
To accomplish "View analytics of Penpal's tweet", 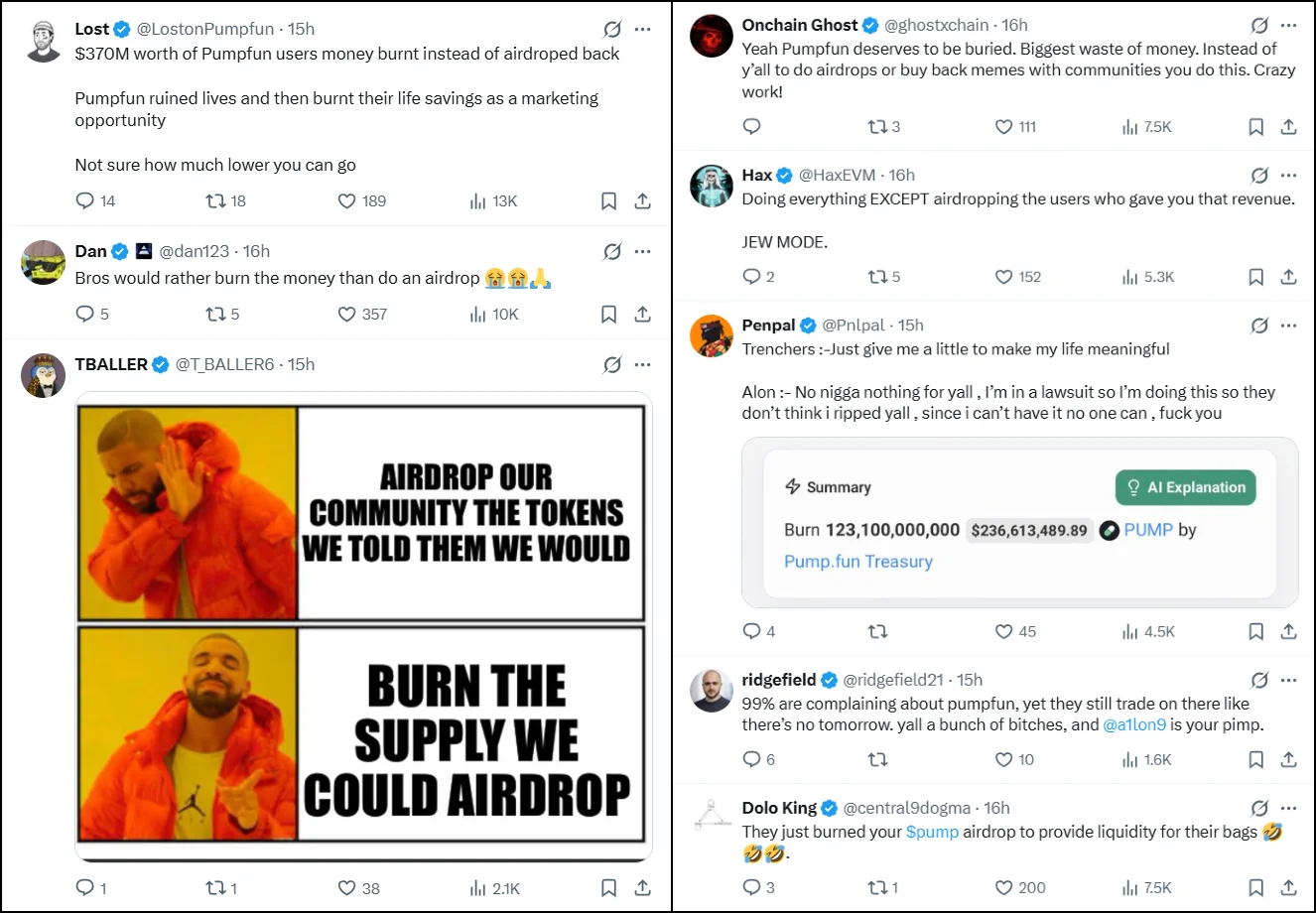I will pyautogui.click(x=1129, y=631).
